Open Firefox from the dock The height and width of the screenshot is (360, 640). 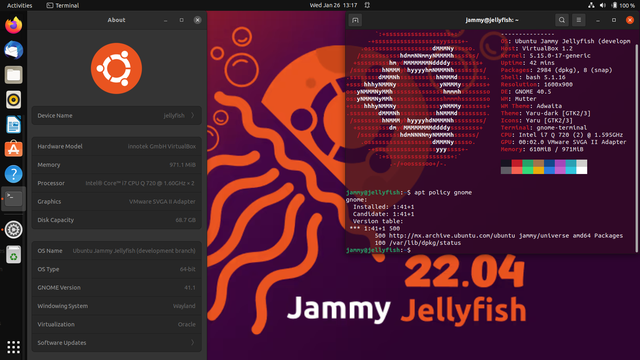pos(13,25)
